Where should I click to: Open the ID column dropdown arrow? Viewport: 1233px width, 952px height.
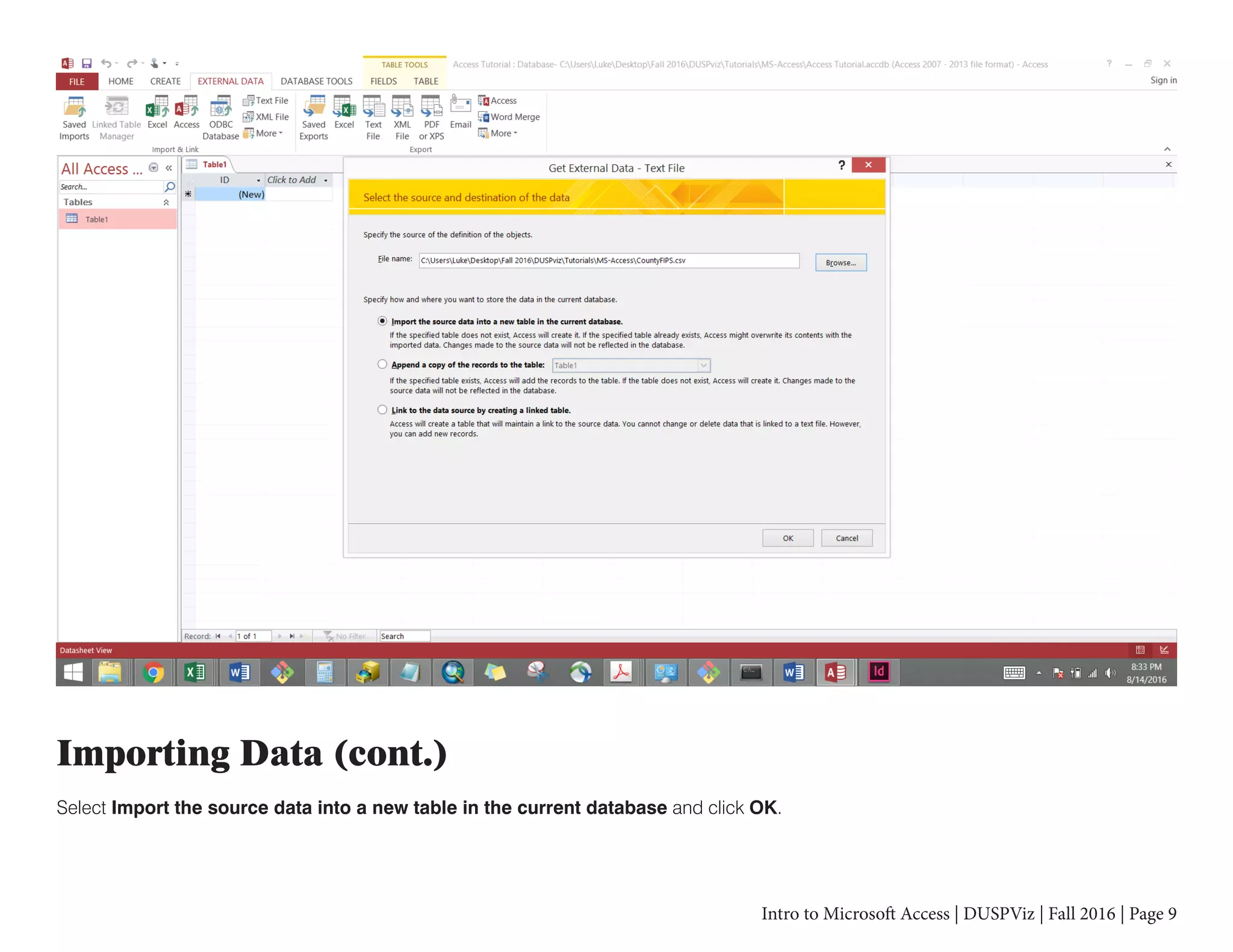pos(258,180)
